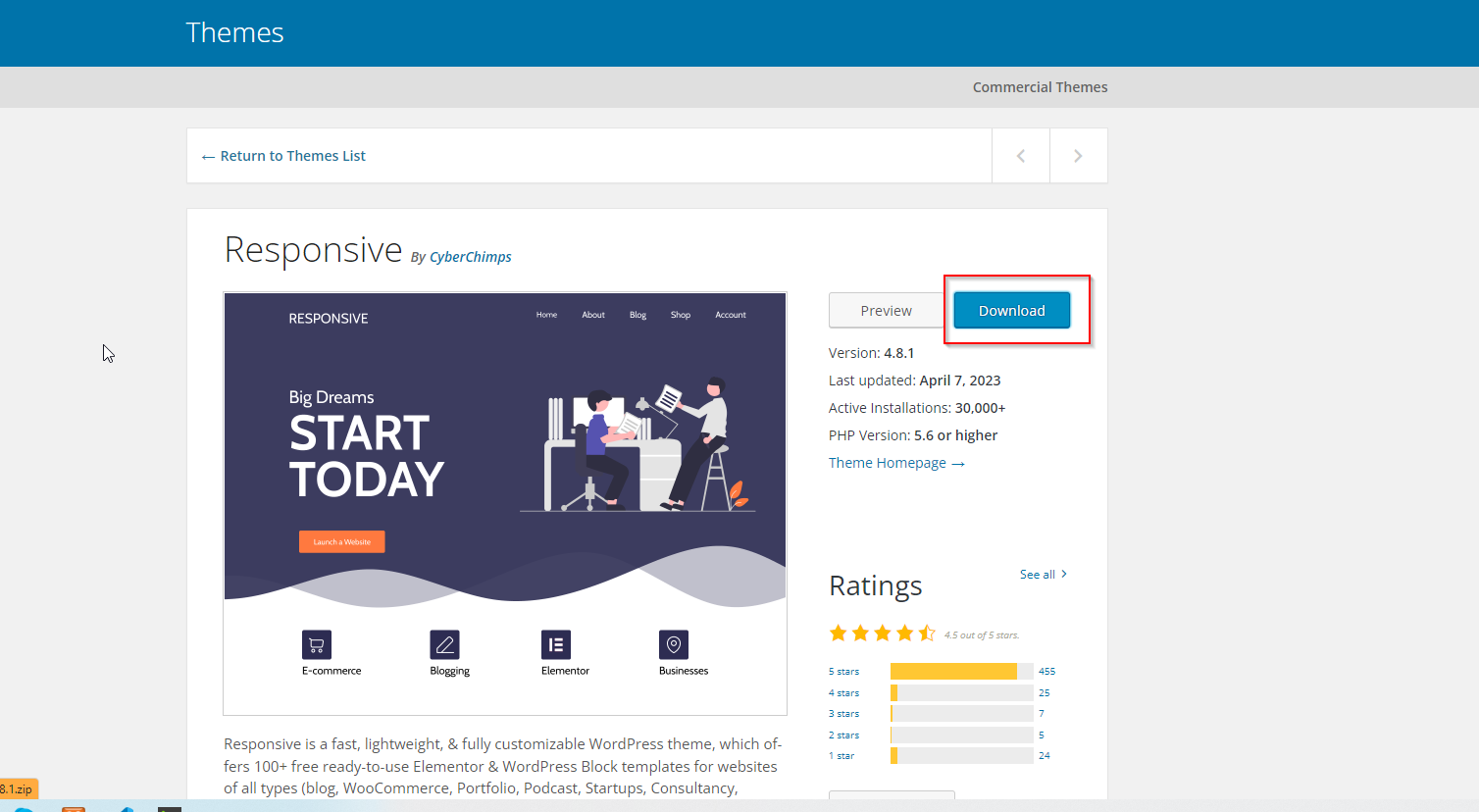
Task: Click the Preview button
Action: tap(887, 311)
